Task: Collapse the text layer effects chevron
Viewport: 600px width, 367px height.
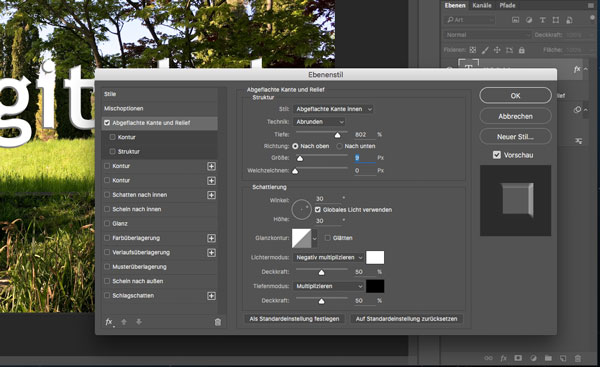Action: [x=586, y=69]
